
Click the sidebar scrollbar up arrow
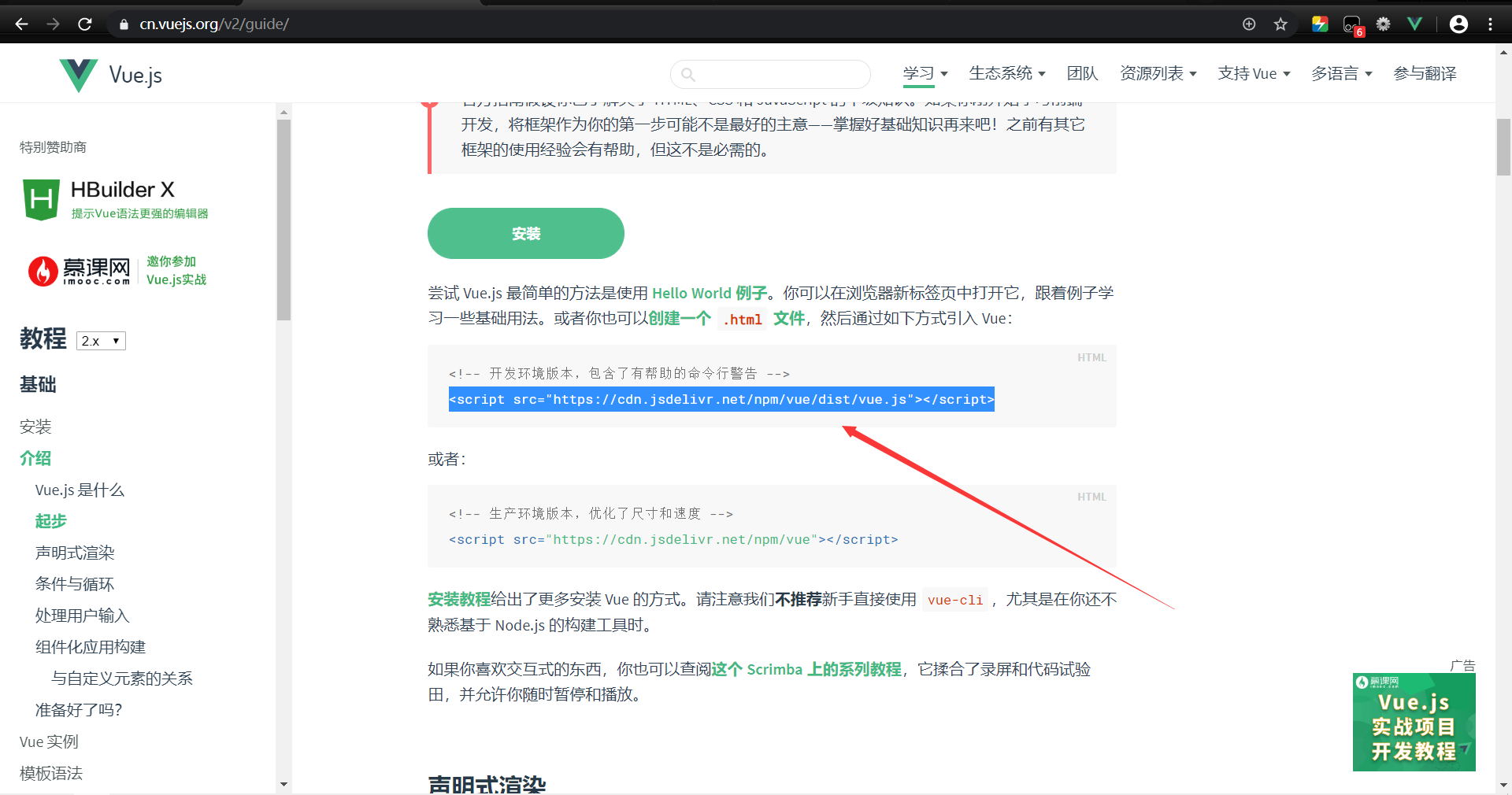(x=283, y=112)
